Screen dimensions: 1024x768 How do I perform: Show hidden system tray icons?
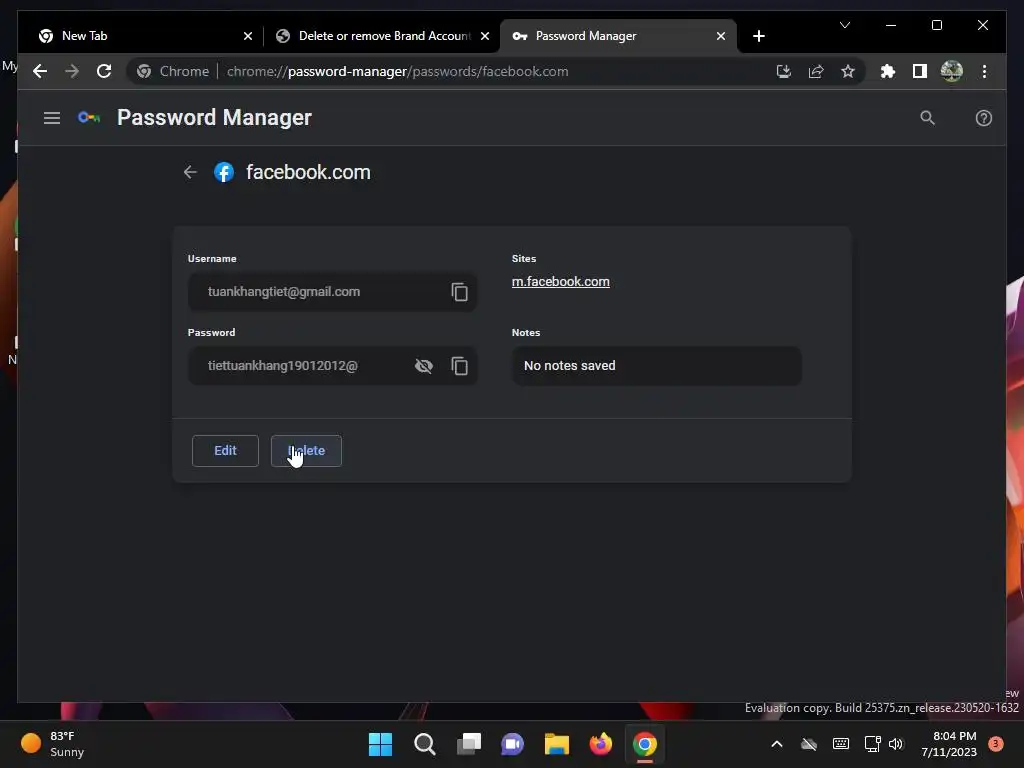point(776,744)
